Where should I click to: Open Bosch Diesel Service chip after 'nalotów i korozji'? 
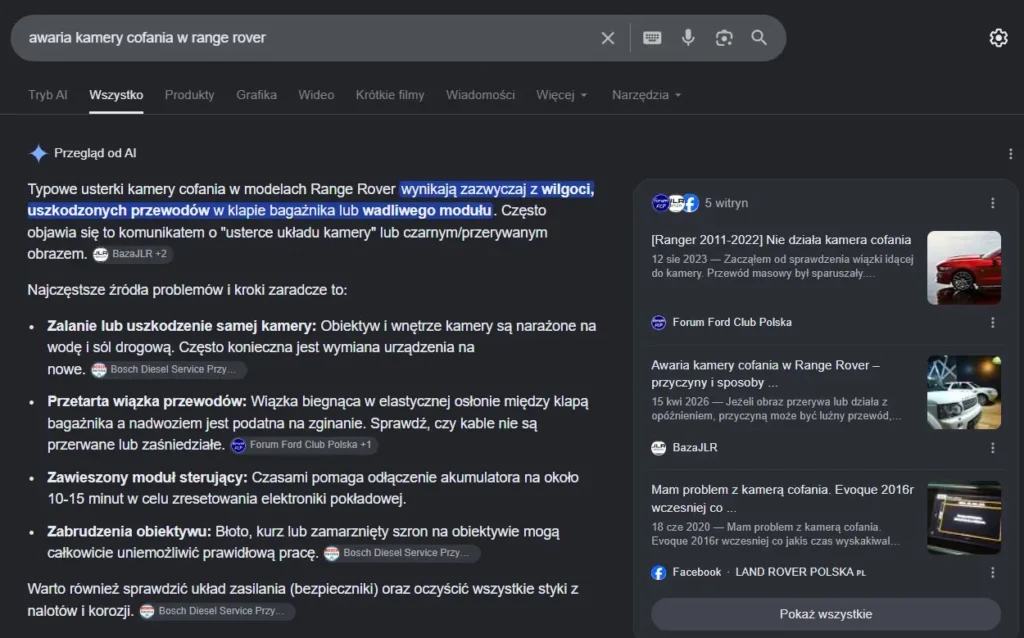tap(216, 611)
